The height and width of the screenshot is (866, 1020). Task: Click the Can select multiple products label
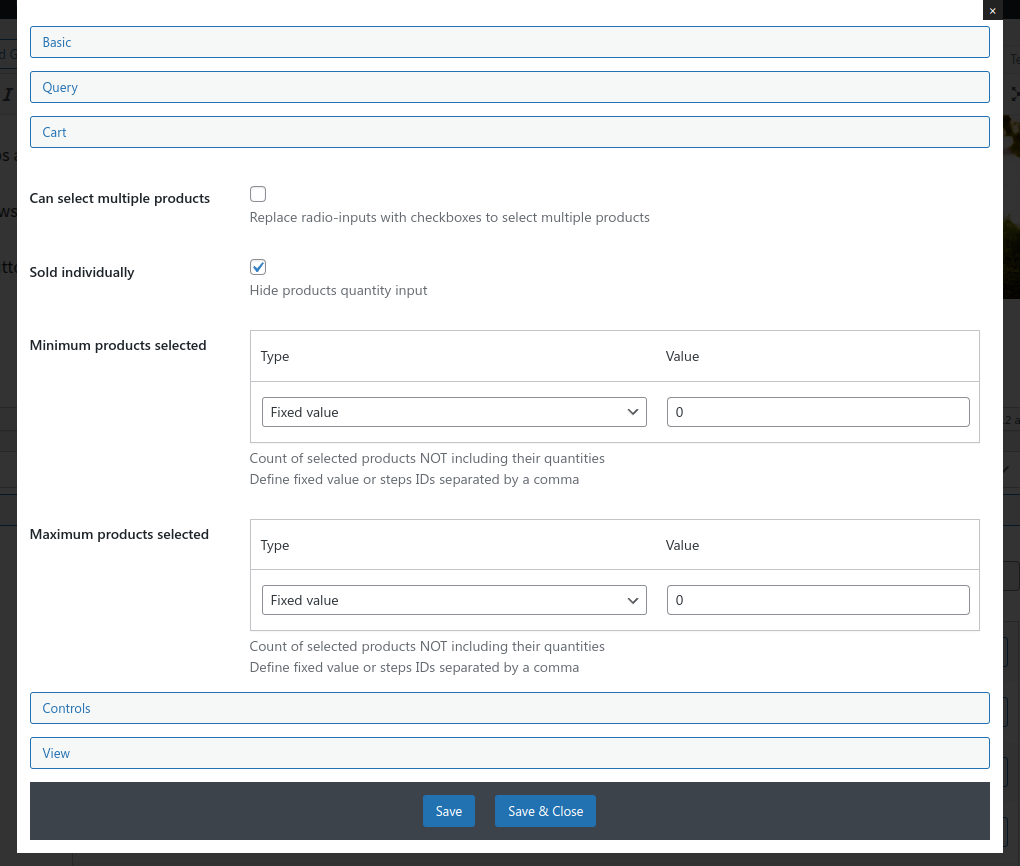tap(120, 198)
